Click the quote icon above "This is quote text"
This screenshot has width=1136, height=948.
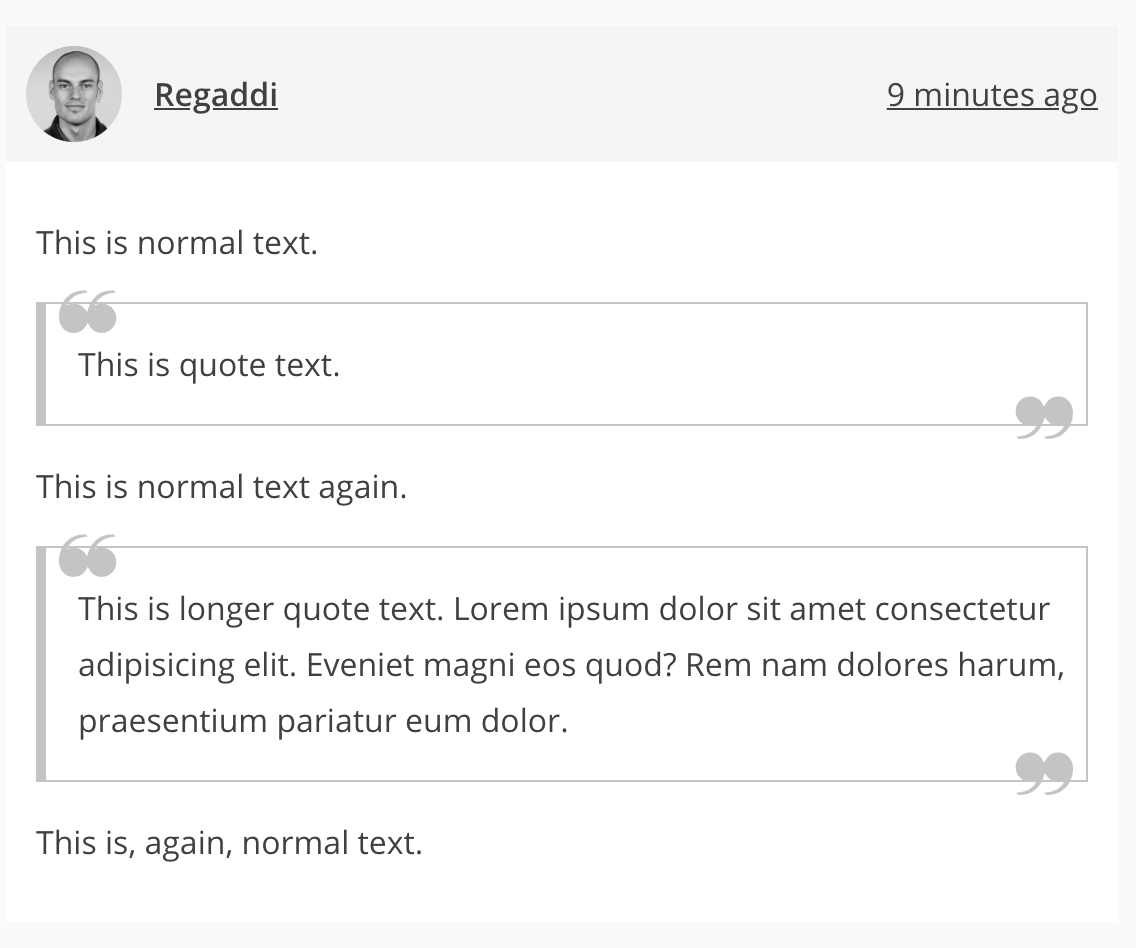(x=88, y=310)
